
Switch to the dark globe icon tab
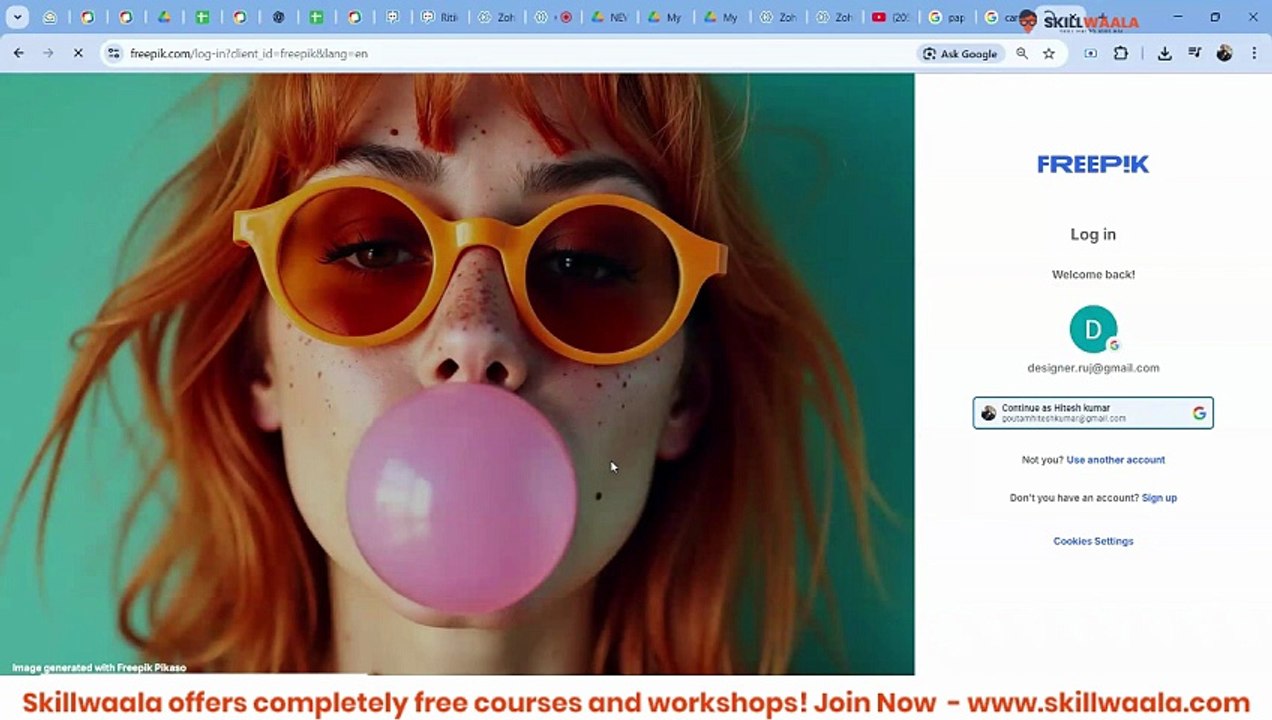278,17
